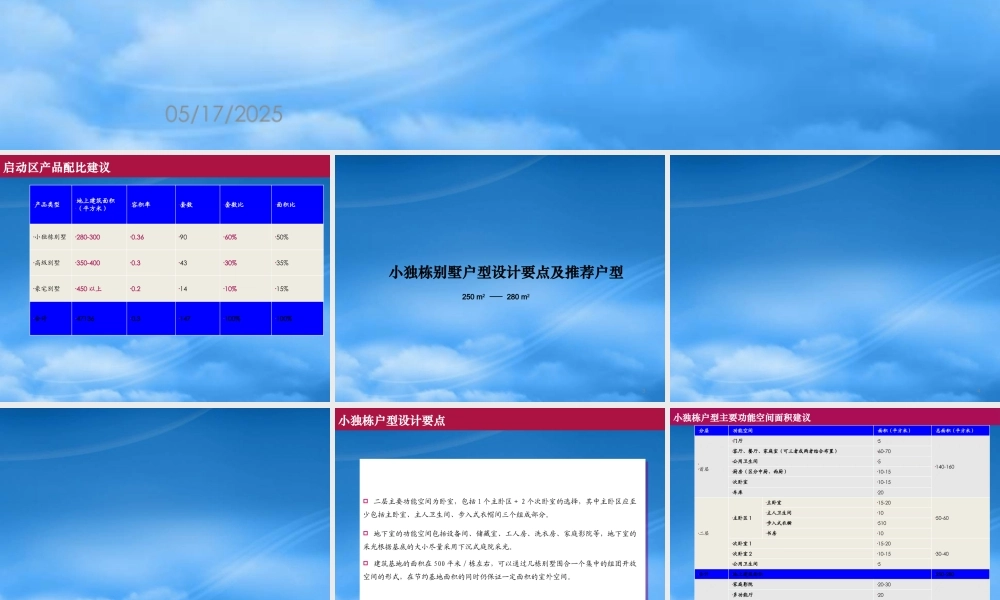Click the 140-160 total area cell
The width and height of the screenshot is (1000, 600).
coord(960,467)
